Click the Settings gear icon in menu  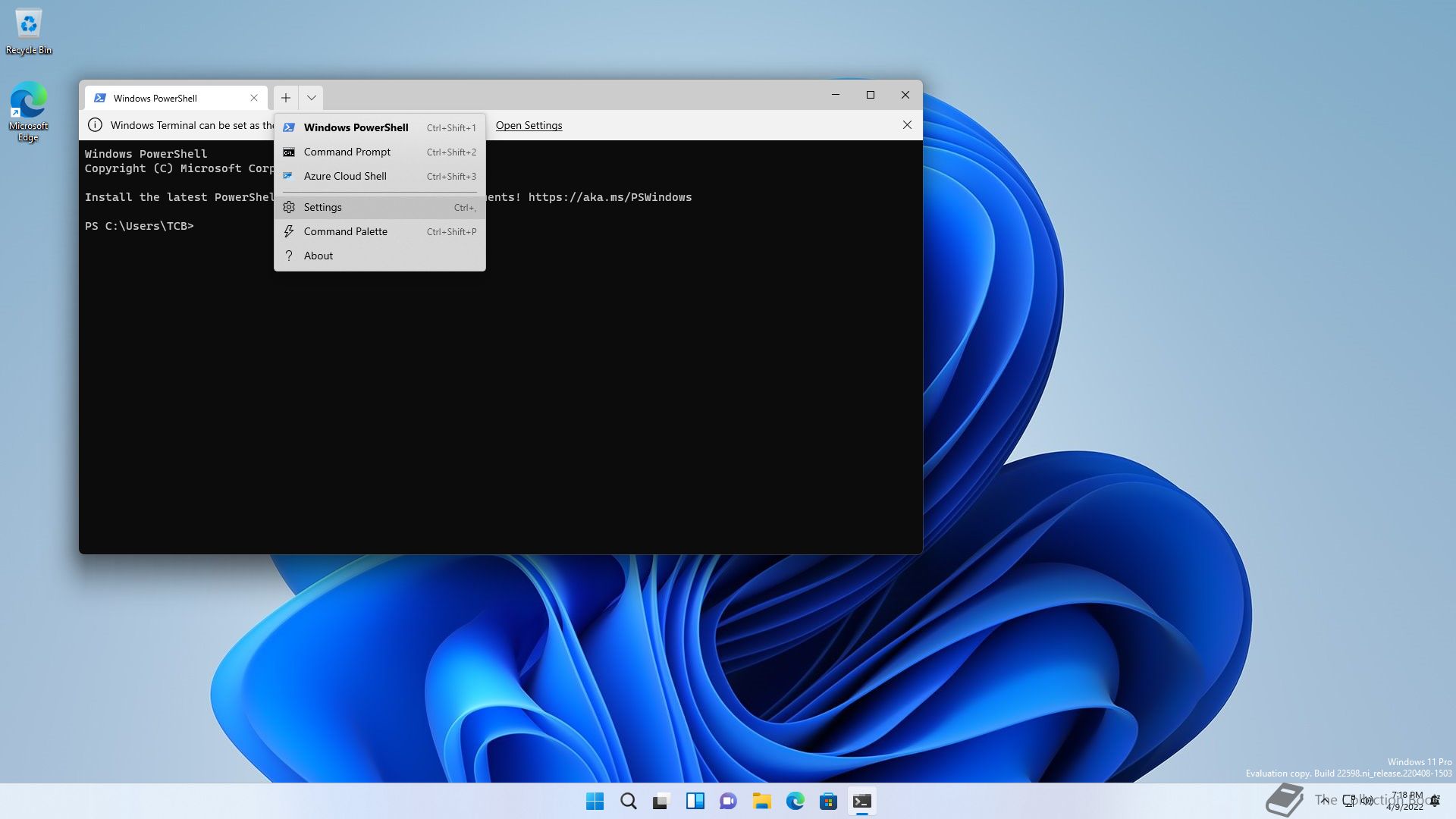(x=289, y=207)
